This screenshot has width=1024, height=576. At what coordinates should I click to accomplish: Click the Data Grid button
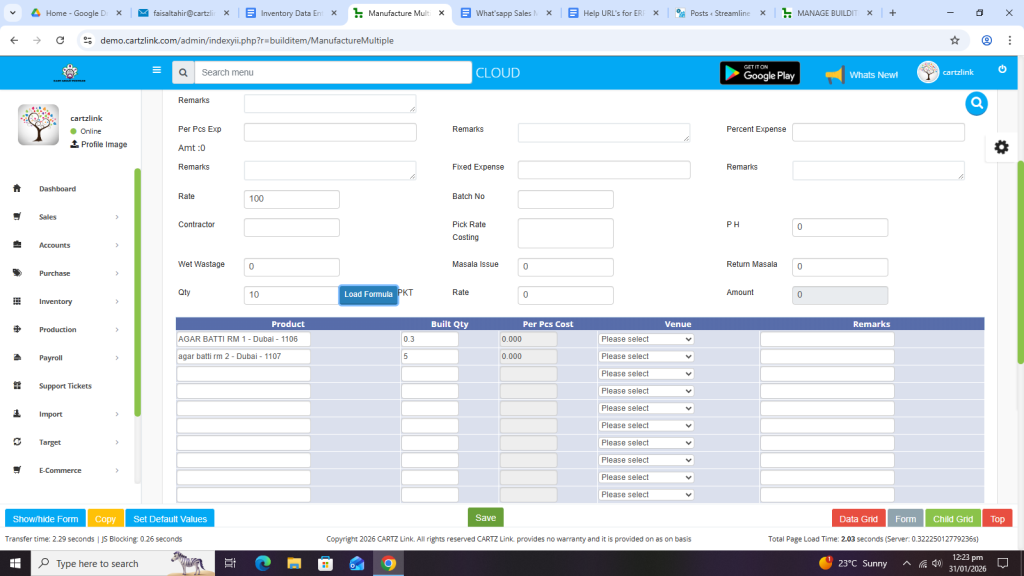click(858, 519)
